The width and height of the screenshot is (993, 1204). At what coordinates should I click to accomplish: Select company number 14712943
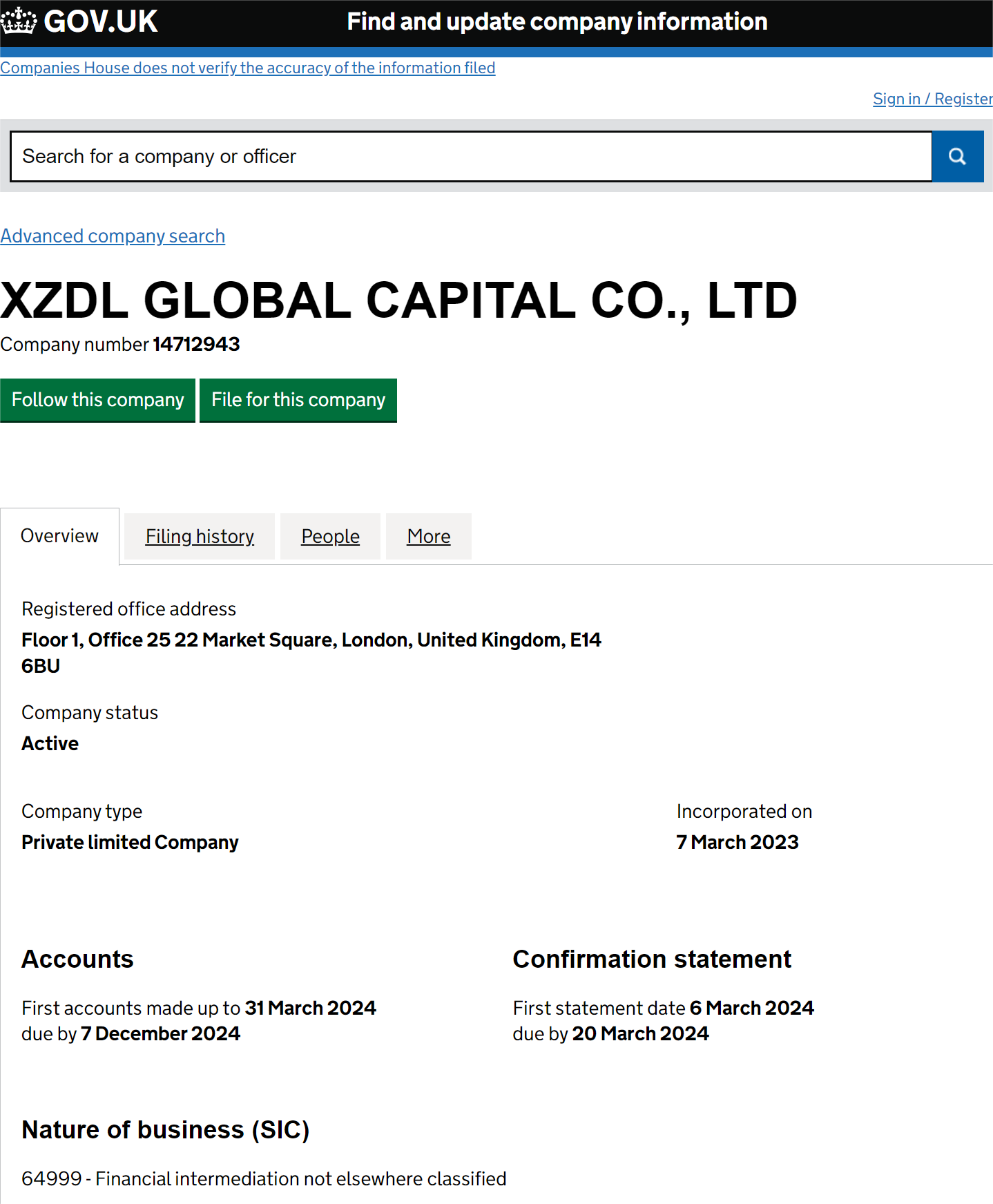(x=196, y=344)
